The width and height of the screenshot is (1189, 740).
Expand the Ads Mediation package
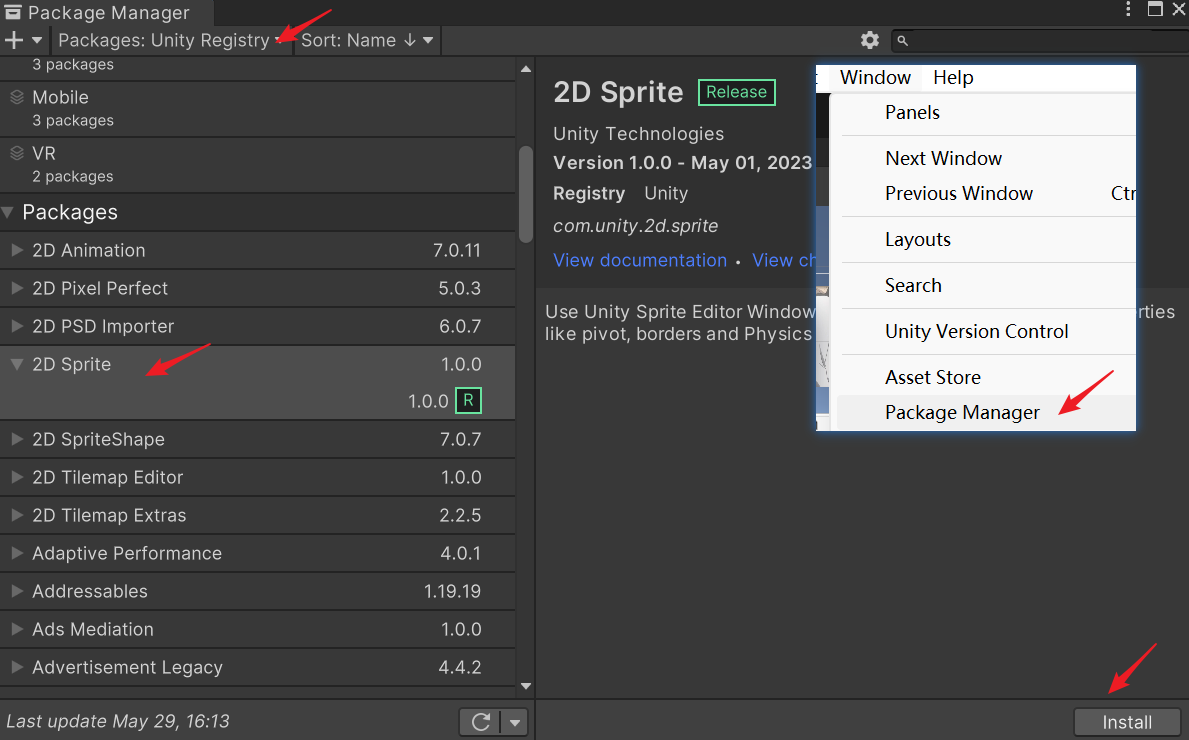(17, 629)
